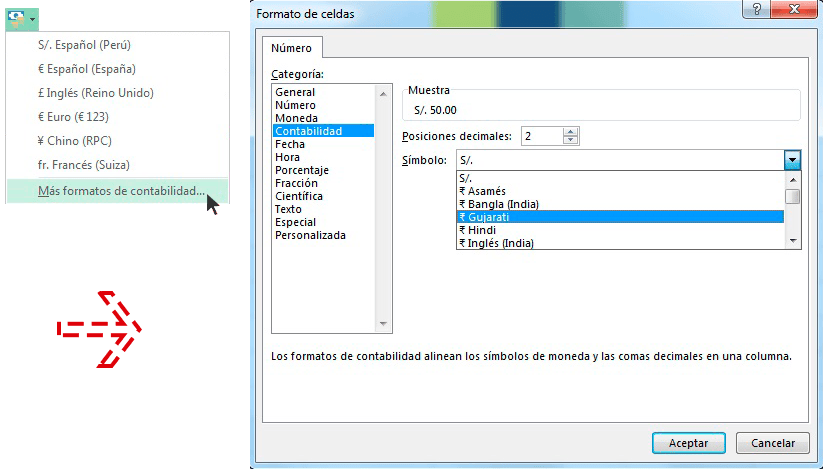Click up arrow of Categoría list scrollbar
Image resolution: width=823 pixels, height=469 pixels.
coord(383,93)
